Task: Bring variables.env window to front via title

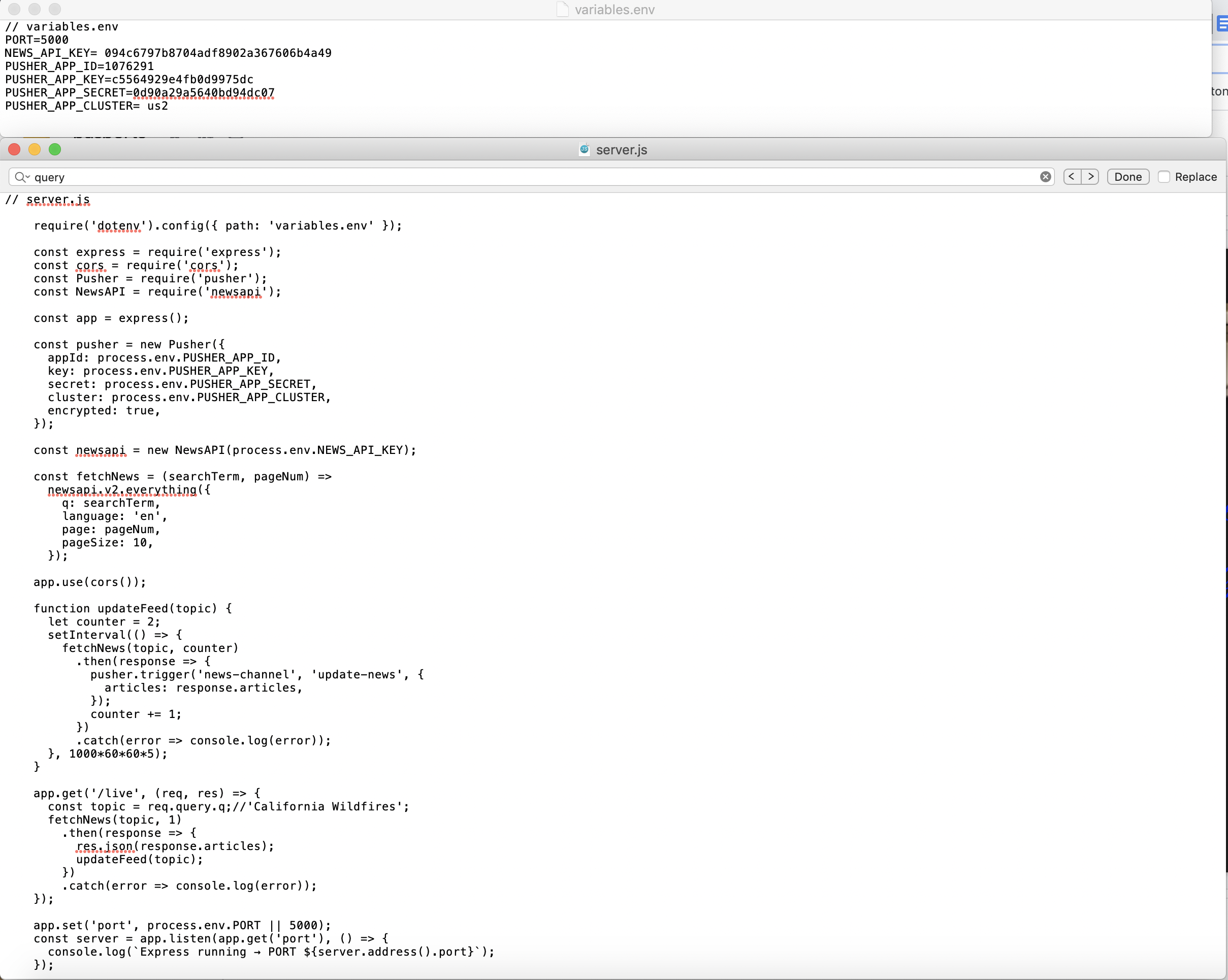Action: point(614,10)
